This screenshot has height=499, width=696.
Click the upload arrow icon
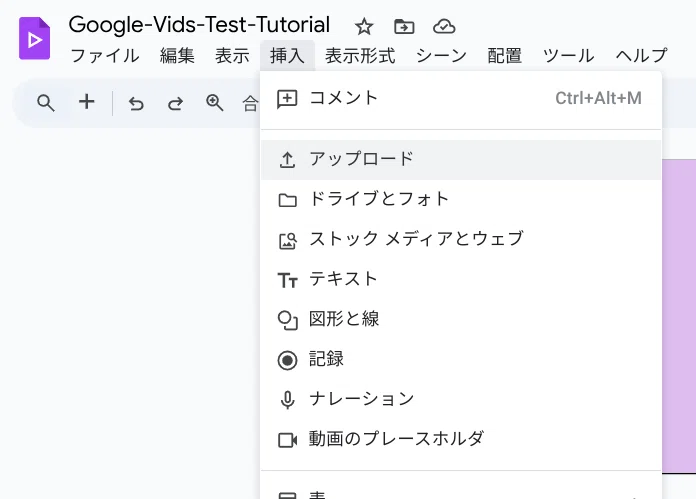pyautogui.click(x=287, y=160)
